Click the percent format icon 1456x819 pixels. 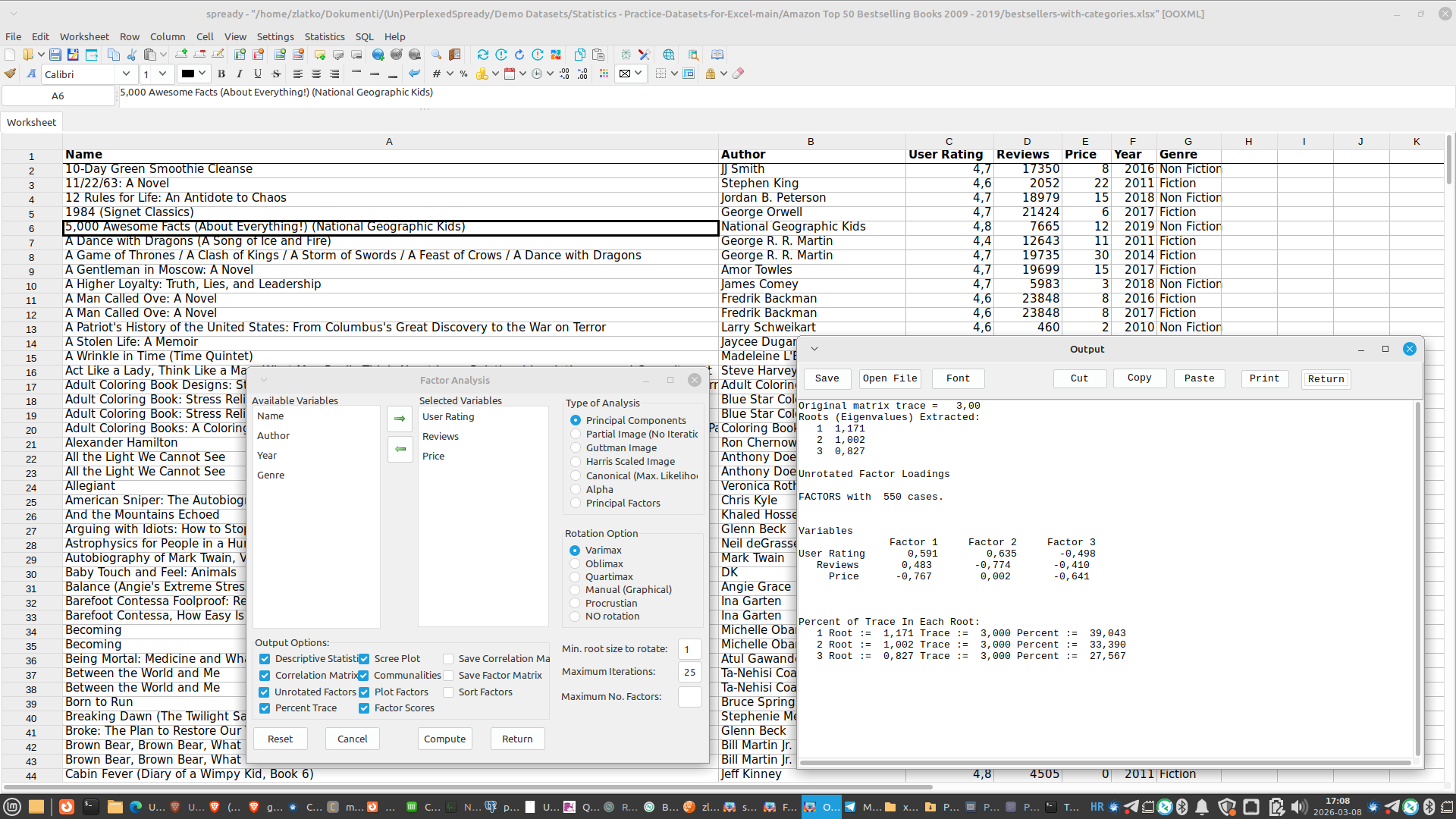click(463, 74)
